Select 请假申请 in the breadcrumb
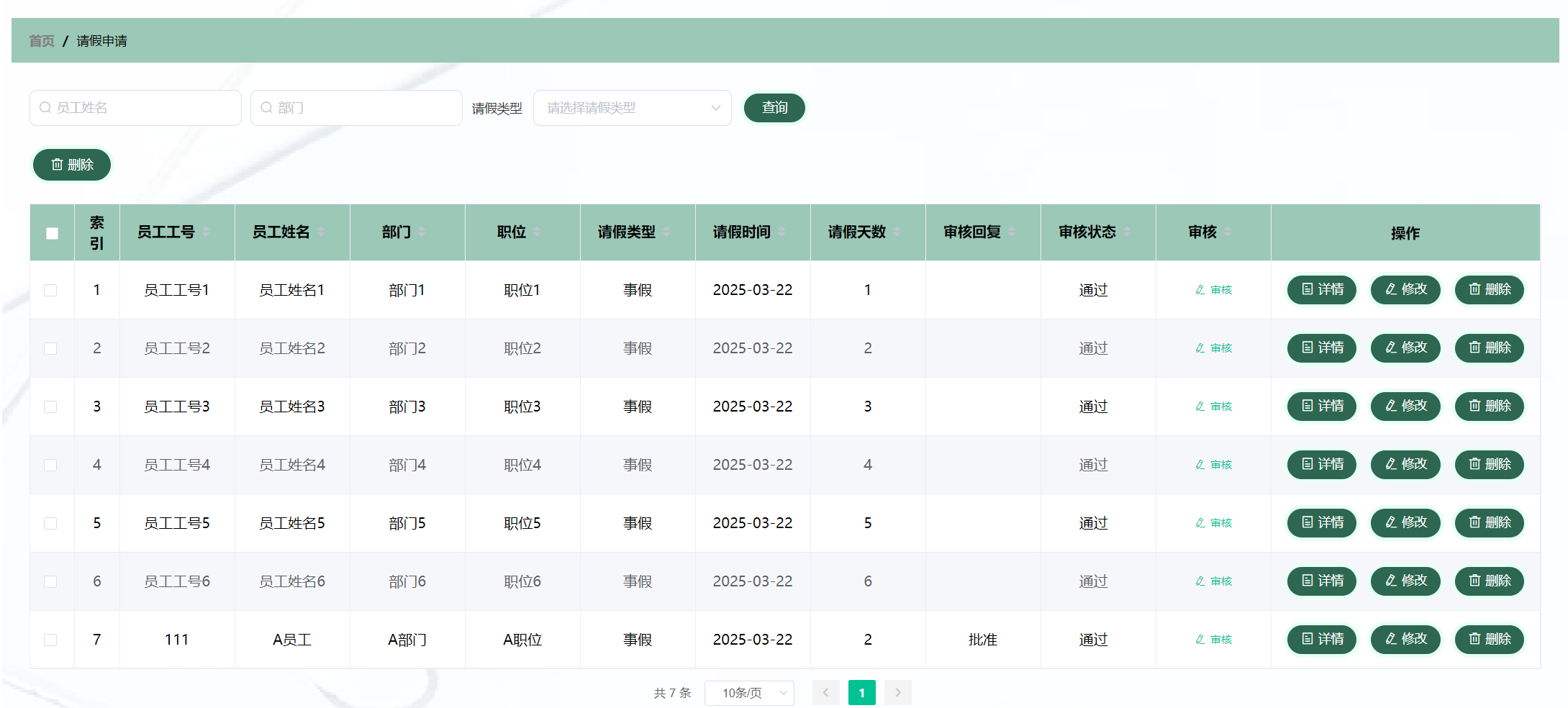Screen dimensions: 1568x708 pyautogui.click(x=101, y=41)
